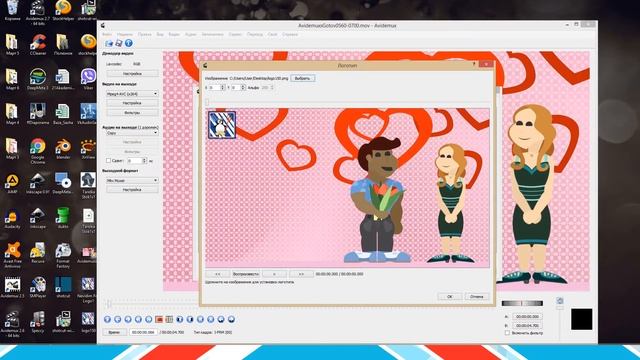The height and width of the screenshot is (360, 640).
Task: Open Recycle Bin on desktop
Action: pos(12,11)
